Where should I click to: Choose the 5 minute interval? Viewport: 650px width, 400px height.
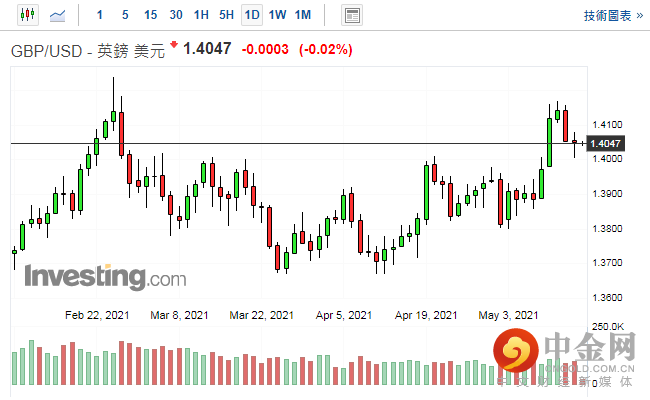pos(125,15)
